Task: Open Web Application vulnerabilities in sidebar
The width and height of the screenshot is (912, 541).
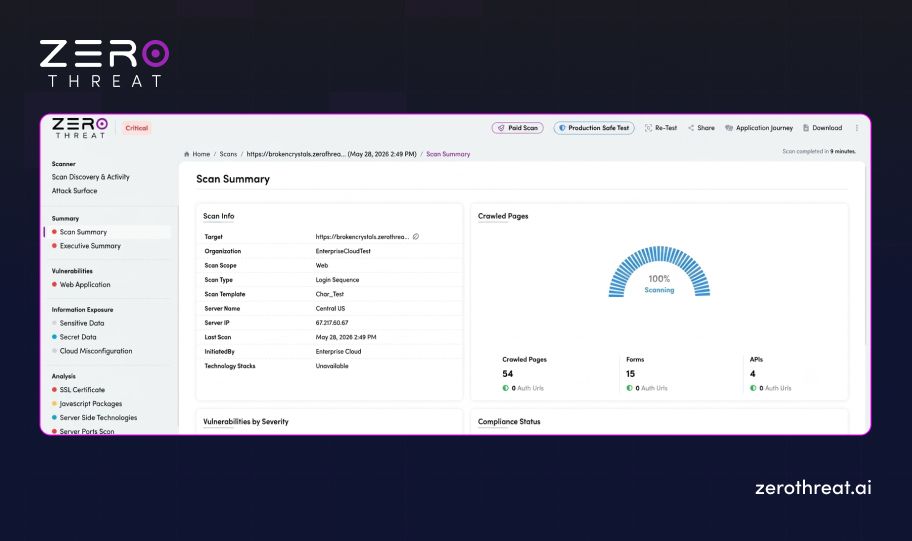Action: [85, 284]
